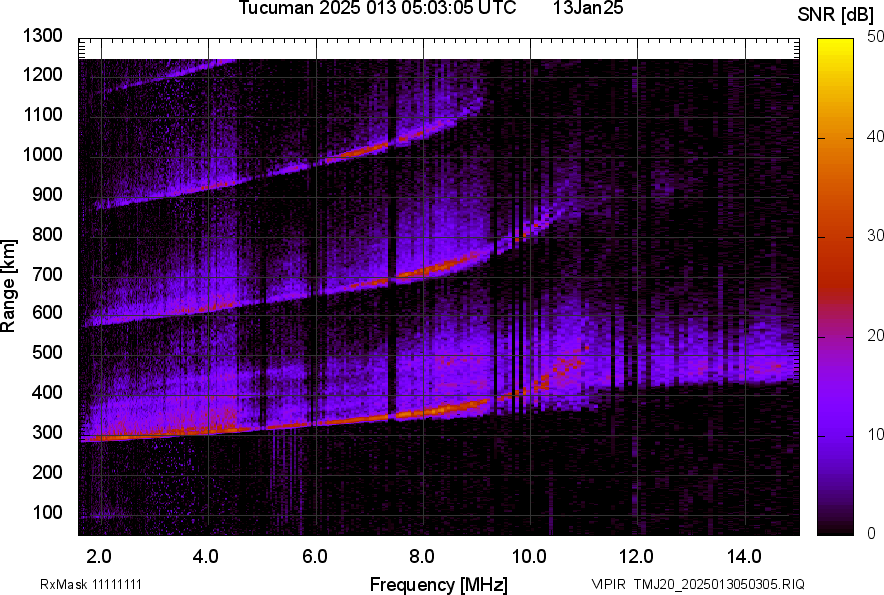Click the "Tucuman 2025 013 05:03:05 UTC" title

coord(377,9)
